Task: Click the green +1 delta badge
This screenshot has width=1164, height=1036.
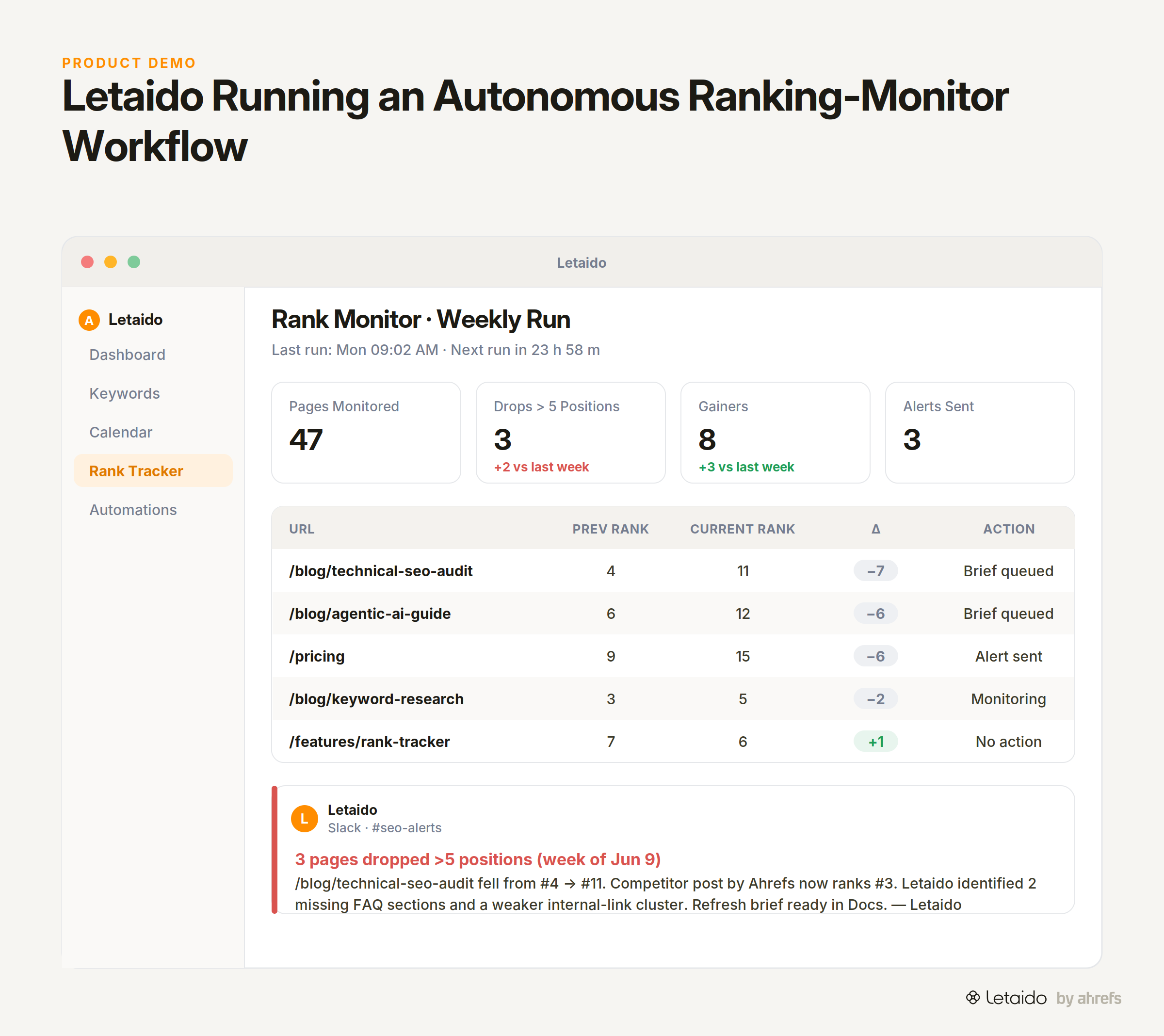Action: (876, 742)
